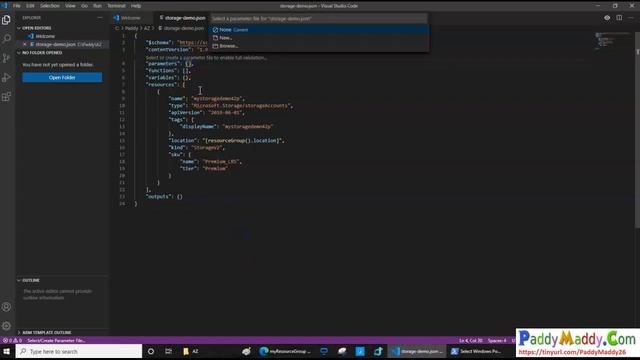Screen dimensions: 640x360
Task: Open the Search view in the activity bar
Action: pyautogui.click(x=7, y=39)
